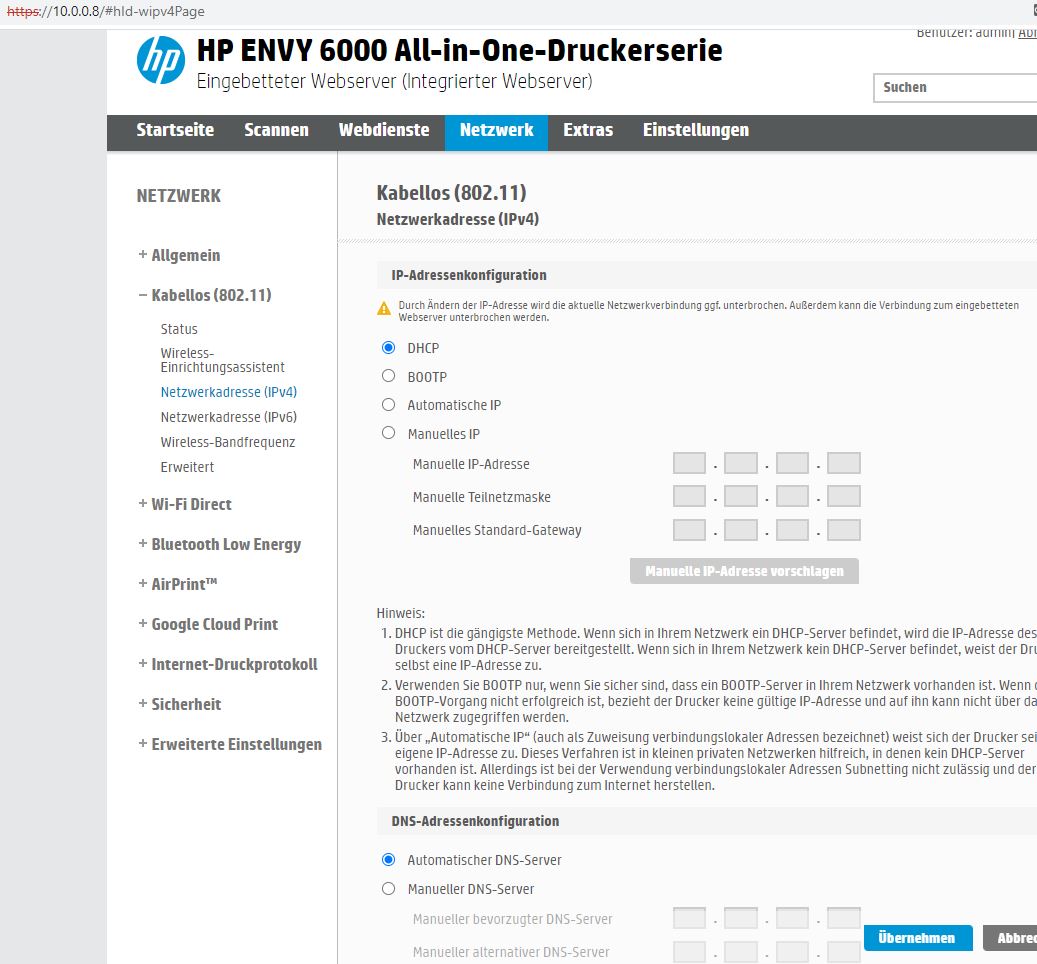Screen dimensions: 1037x964
Task: Choose Manueller DNS-Server radio button
Action: coord(388,889)
